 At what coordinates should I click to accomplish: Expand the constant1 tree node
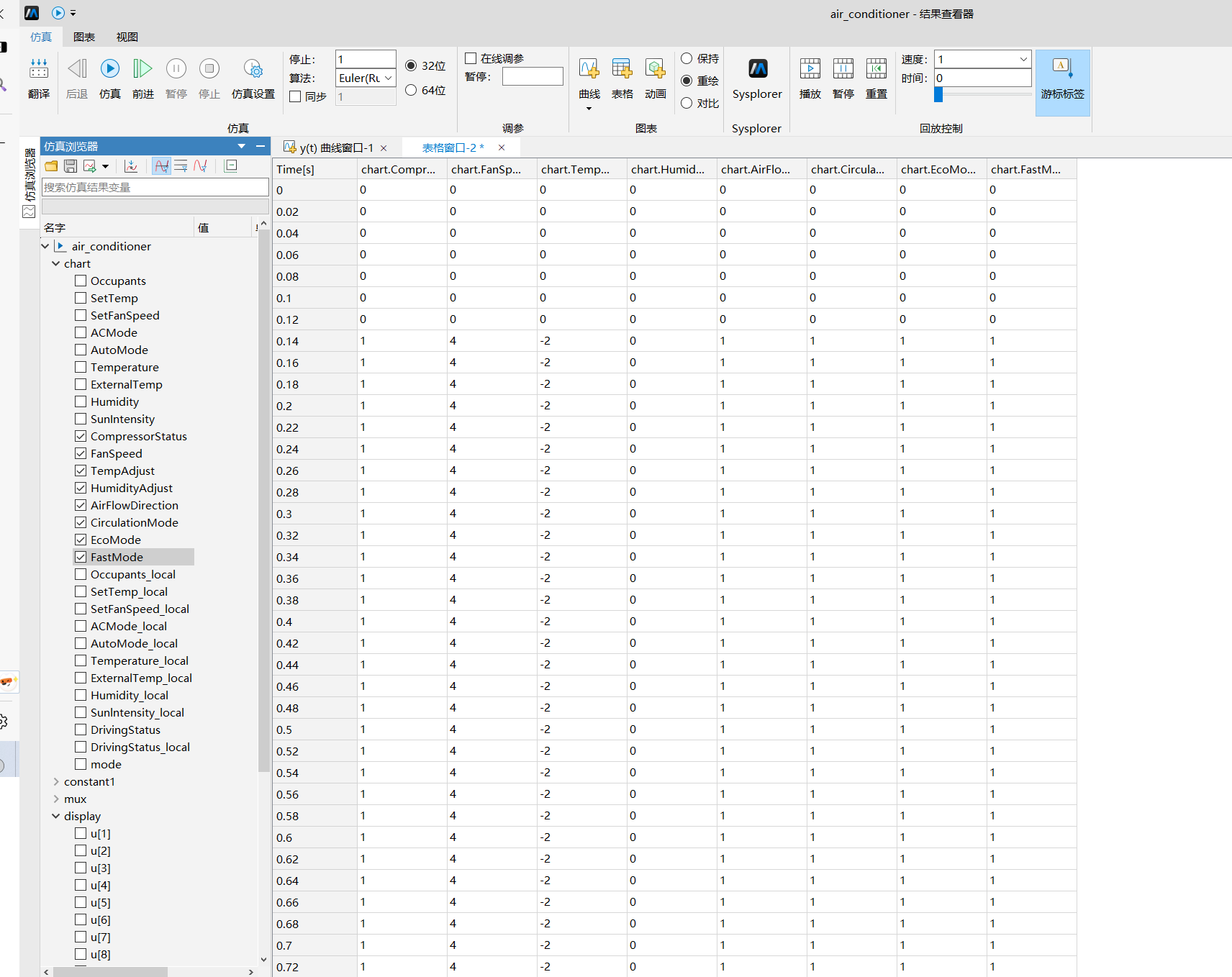click(56, 781)
